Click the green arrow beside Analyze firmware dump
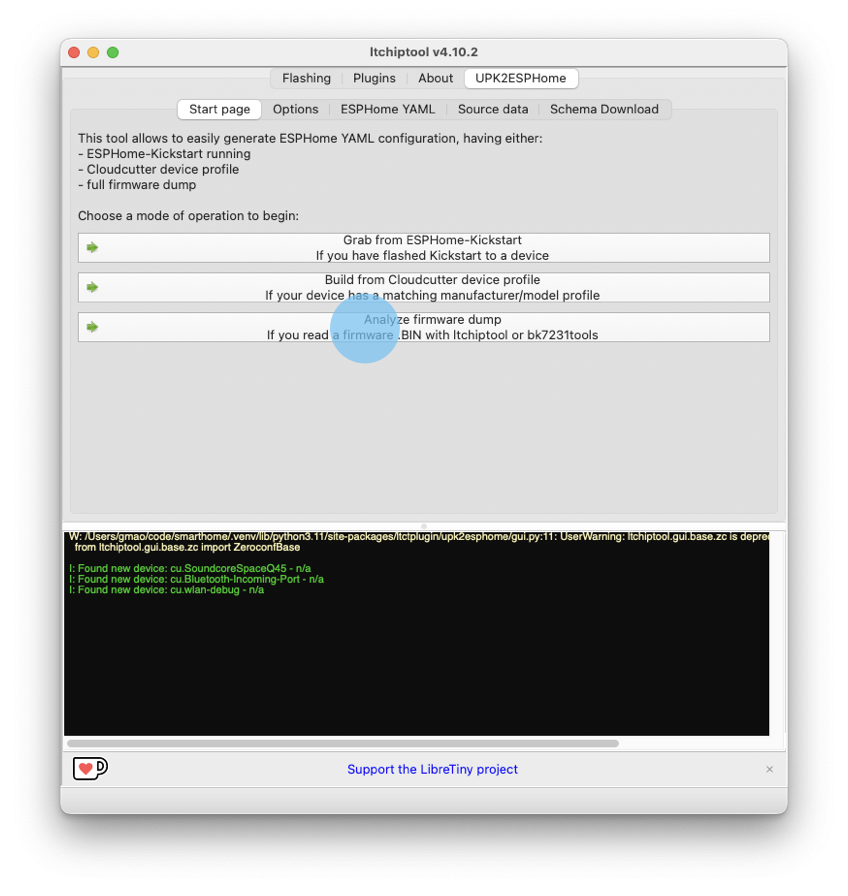Screen dimensions: 848x896 coord(91,327)
